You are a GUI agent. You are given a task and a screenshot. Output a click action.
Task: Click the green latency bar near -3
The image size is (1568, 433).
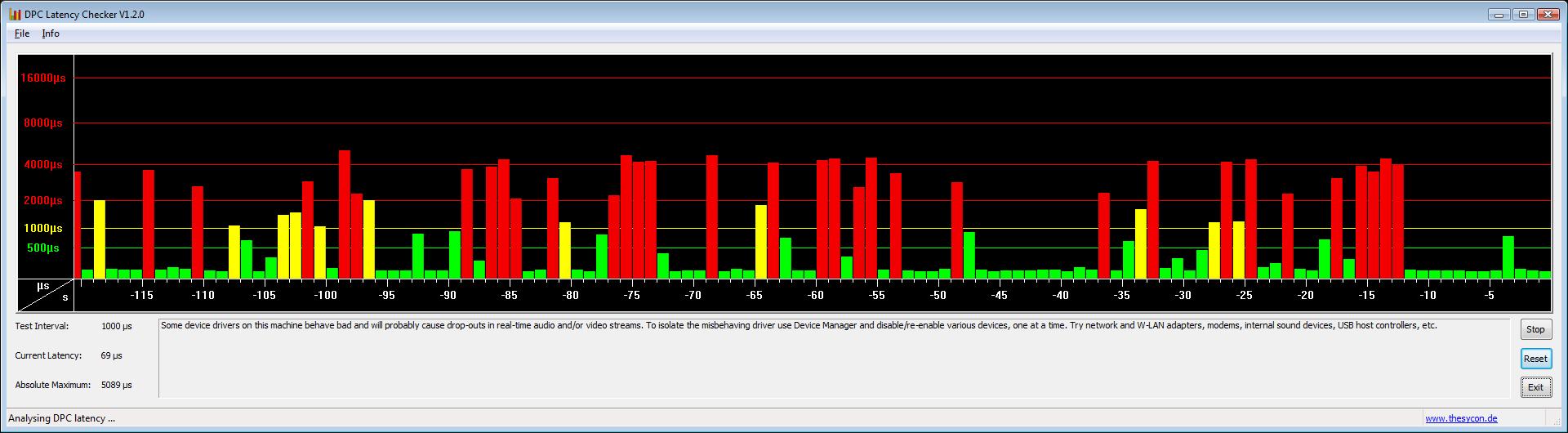point(1508,257)
